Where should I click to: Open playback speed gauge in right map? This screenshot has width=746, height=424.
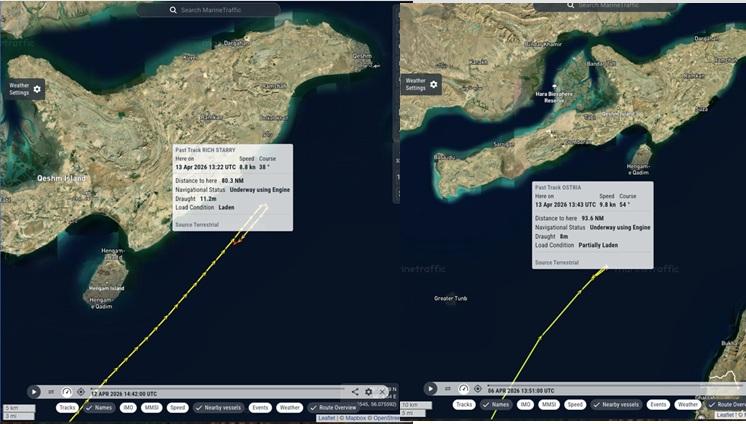click(x=463, y=389)
